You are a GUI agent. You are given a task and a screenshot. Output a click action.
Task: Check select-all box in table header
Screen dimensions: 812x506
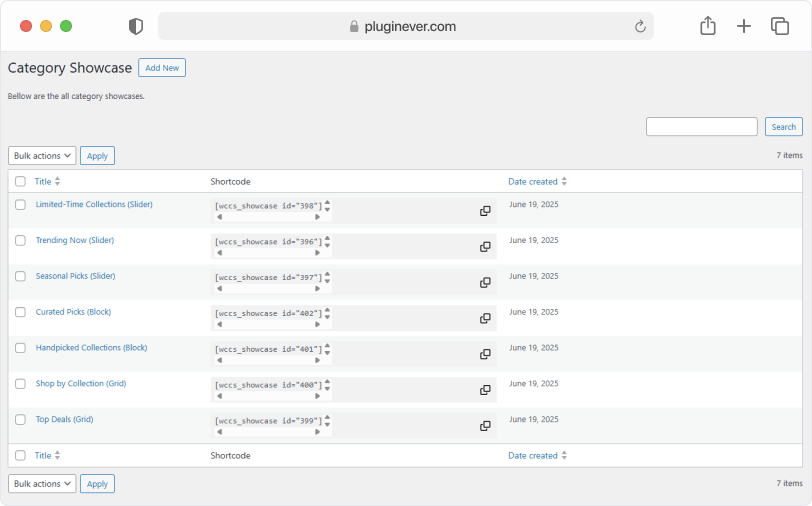point(20,181)
